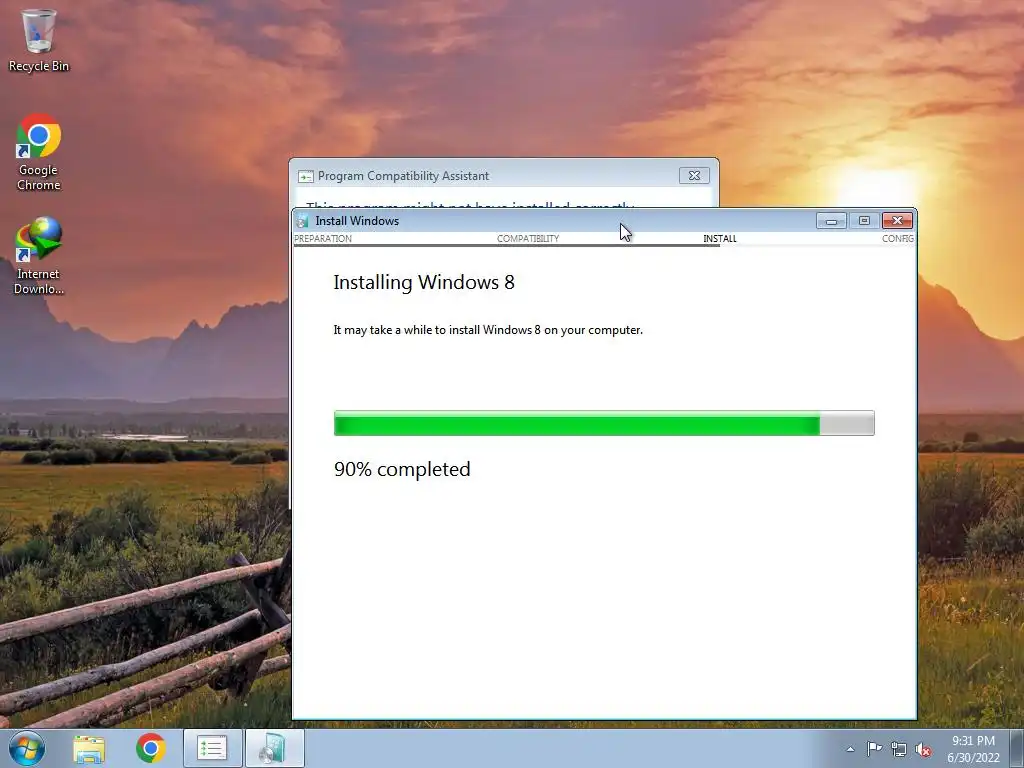The image size is (1024, 768).
Task: Select the Google Chrome desktop shortcut
Action: pyautogui.click(x=39, y=152)
